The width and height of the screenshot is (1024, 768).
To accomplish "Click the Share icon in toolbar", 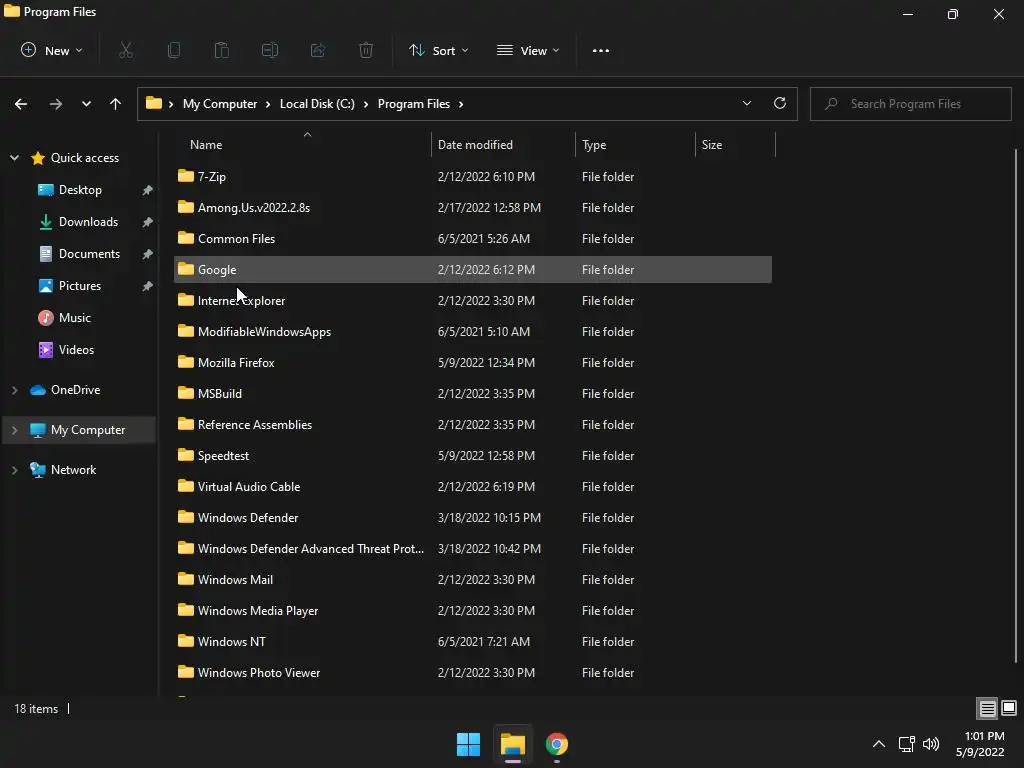I will coord(318,50).
